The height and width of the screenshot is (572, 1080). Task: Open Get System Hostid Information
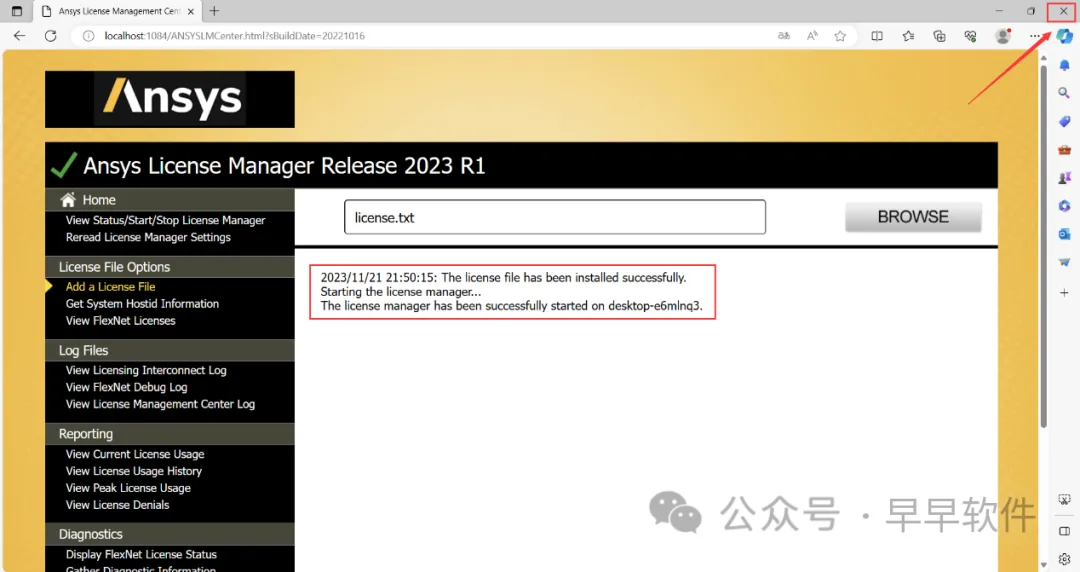point(142,304)
